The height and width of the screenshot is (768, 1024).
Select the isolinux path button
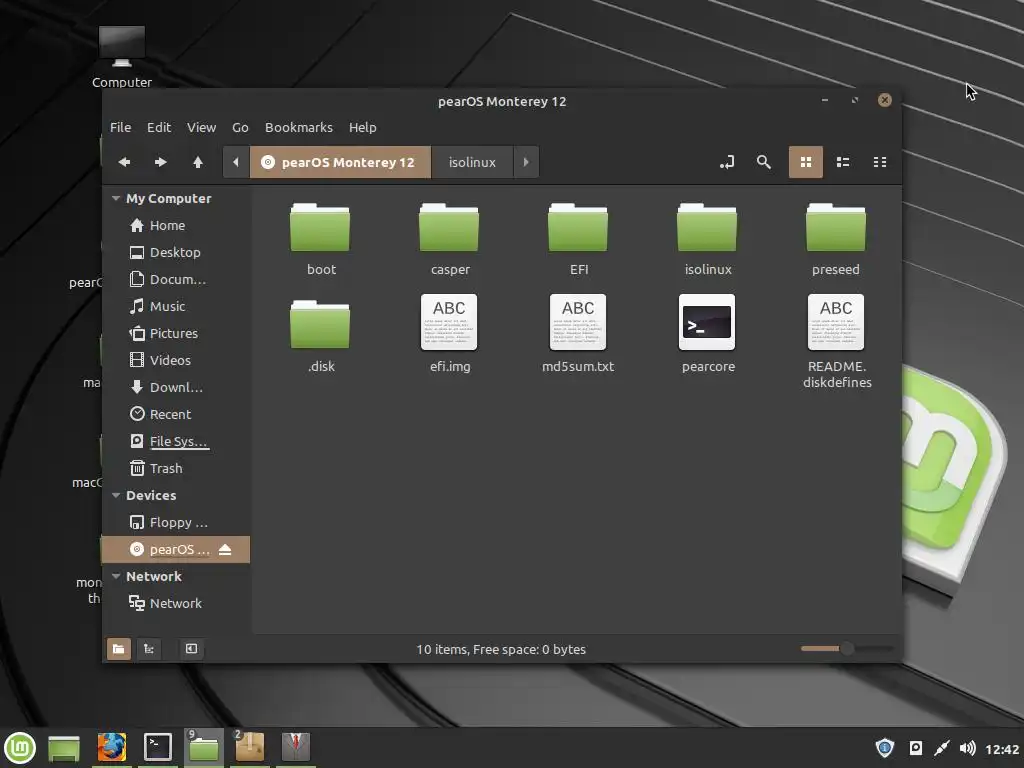pyautogui.click(x=472, y=162)
